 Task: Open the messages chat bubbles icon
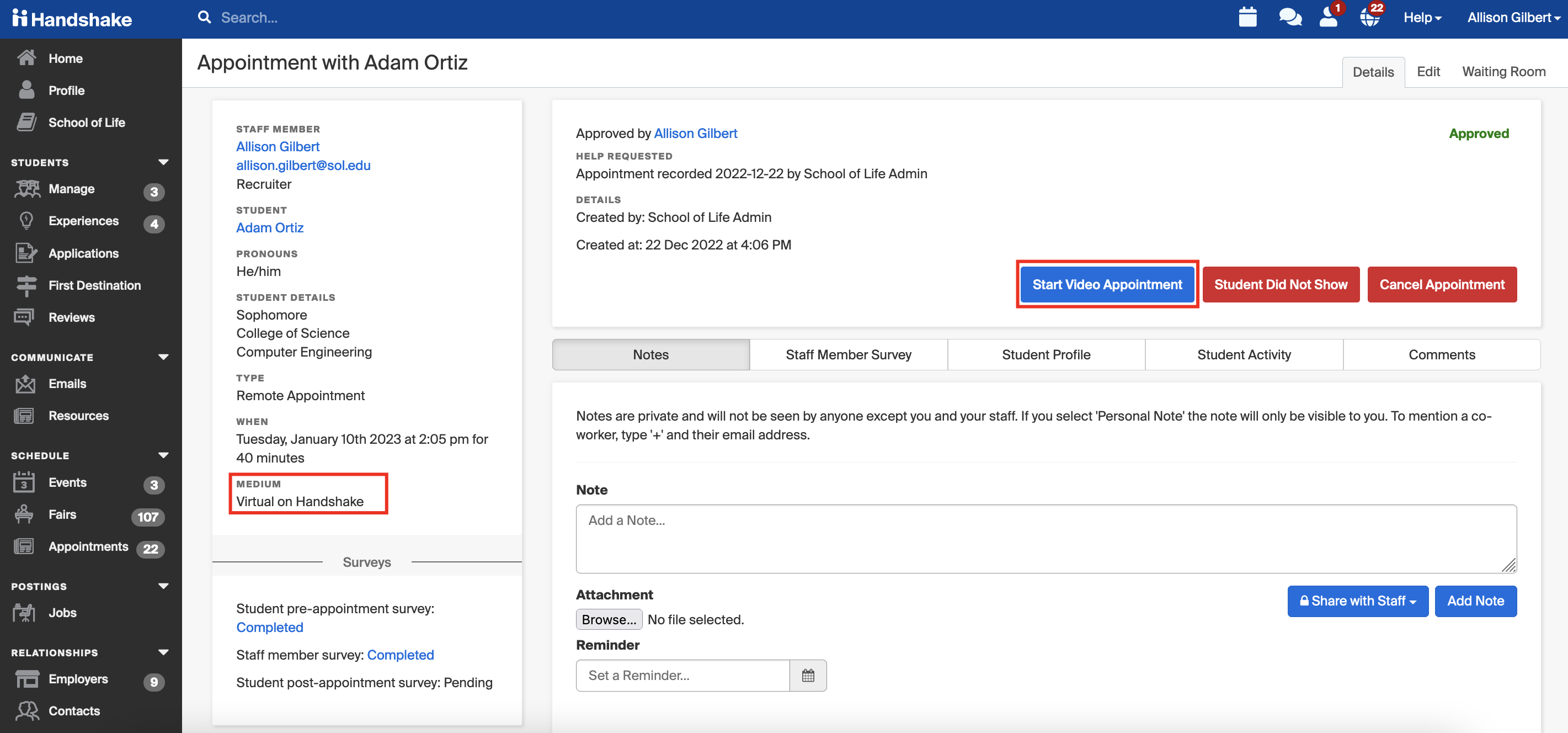click(1290, 17)
